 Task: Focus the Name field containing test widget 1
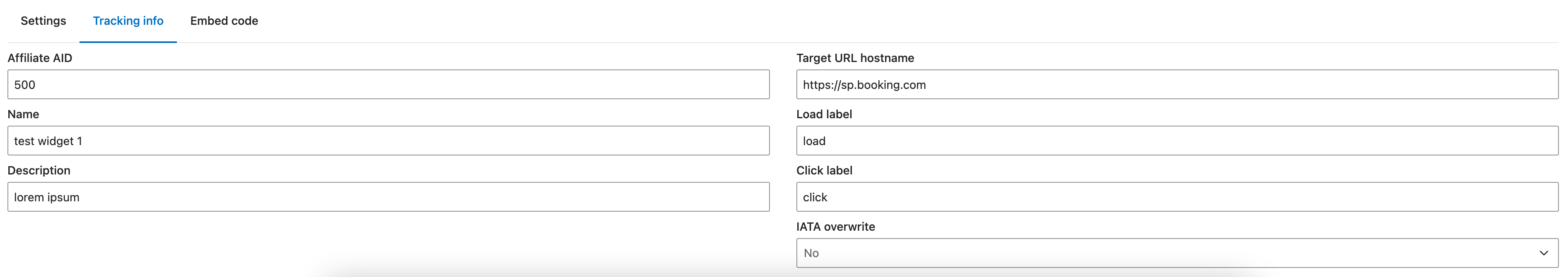pos(388,141)
